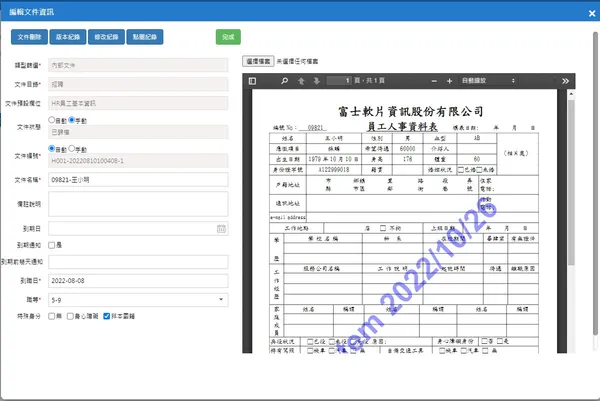The height and width of the screenshot is (401, 600).
Task: Click the PDF scrollbar up arrow
Action: coord(571,94)
